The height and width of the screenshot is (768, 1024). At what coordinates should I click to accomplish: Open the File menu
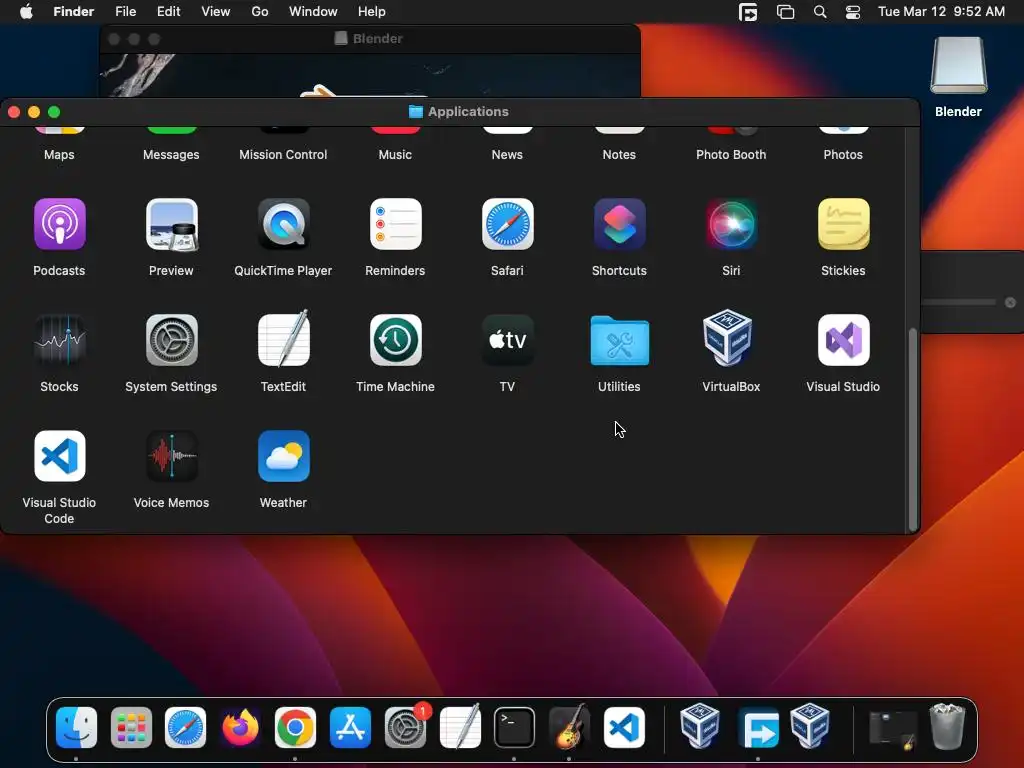pos(125,12)
